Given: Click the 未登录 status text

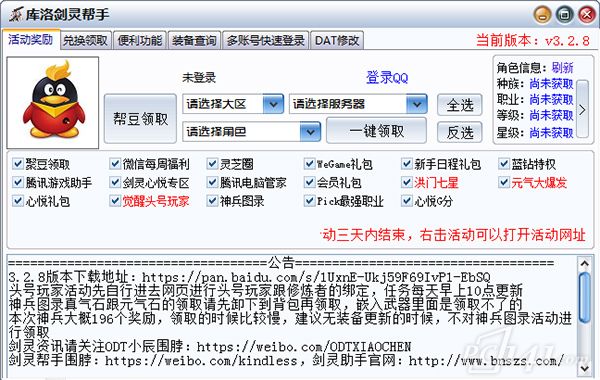Looking at the screenshot, I should (199, 78).
